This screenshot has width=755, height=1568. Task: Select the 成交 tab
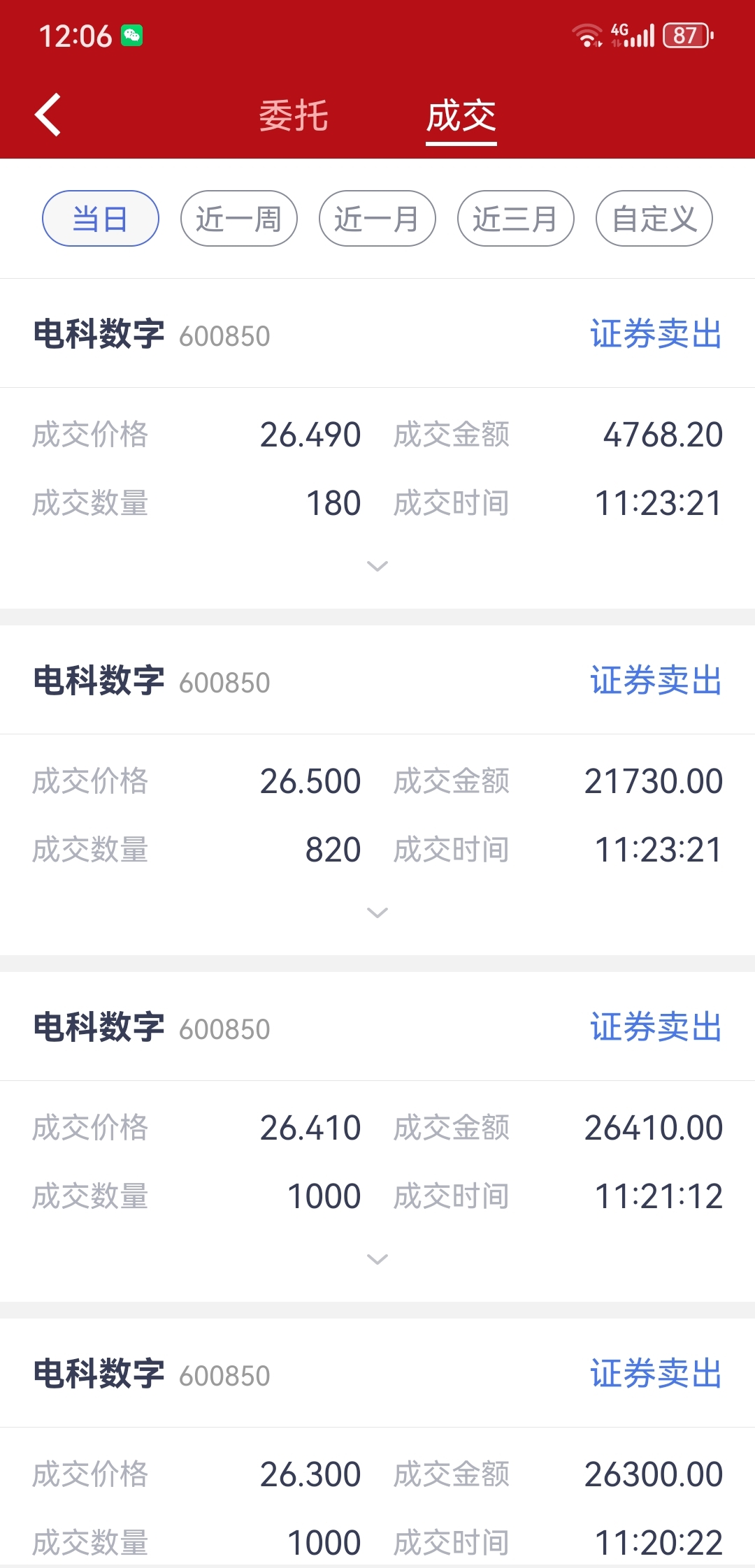coord(461,115)
